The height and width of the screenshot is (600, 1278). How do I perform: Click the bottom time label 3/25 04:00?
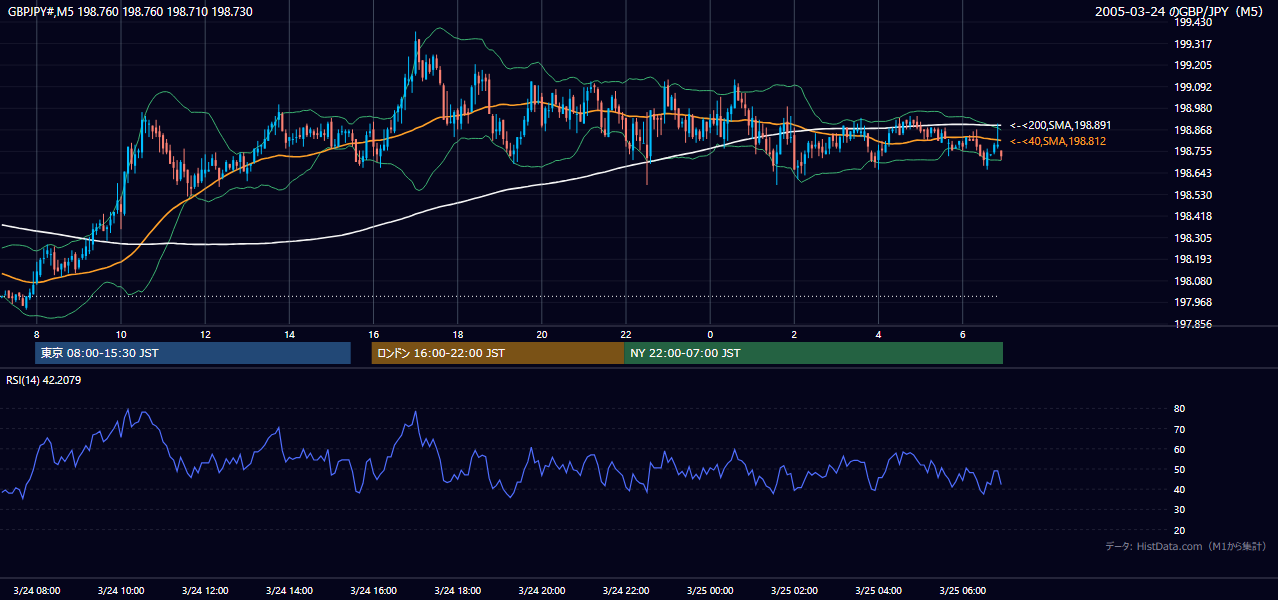tap(878, 590)
